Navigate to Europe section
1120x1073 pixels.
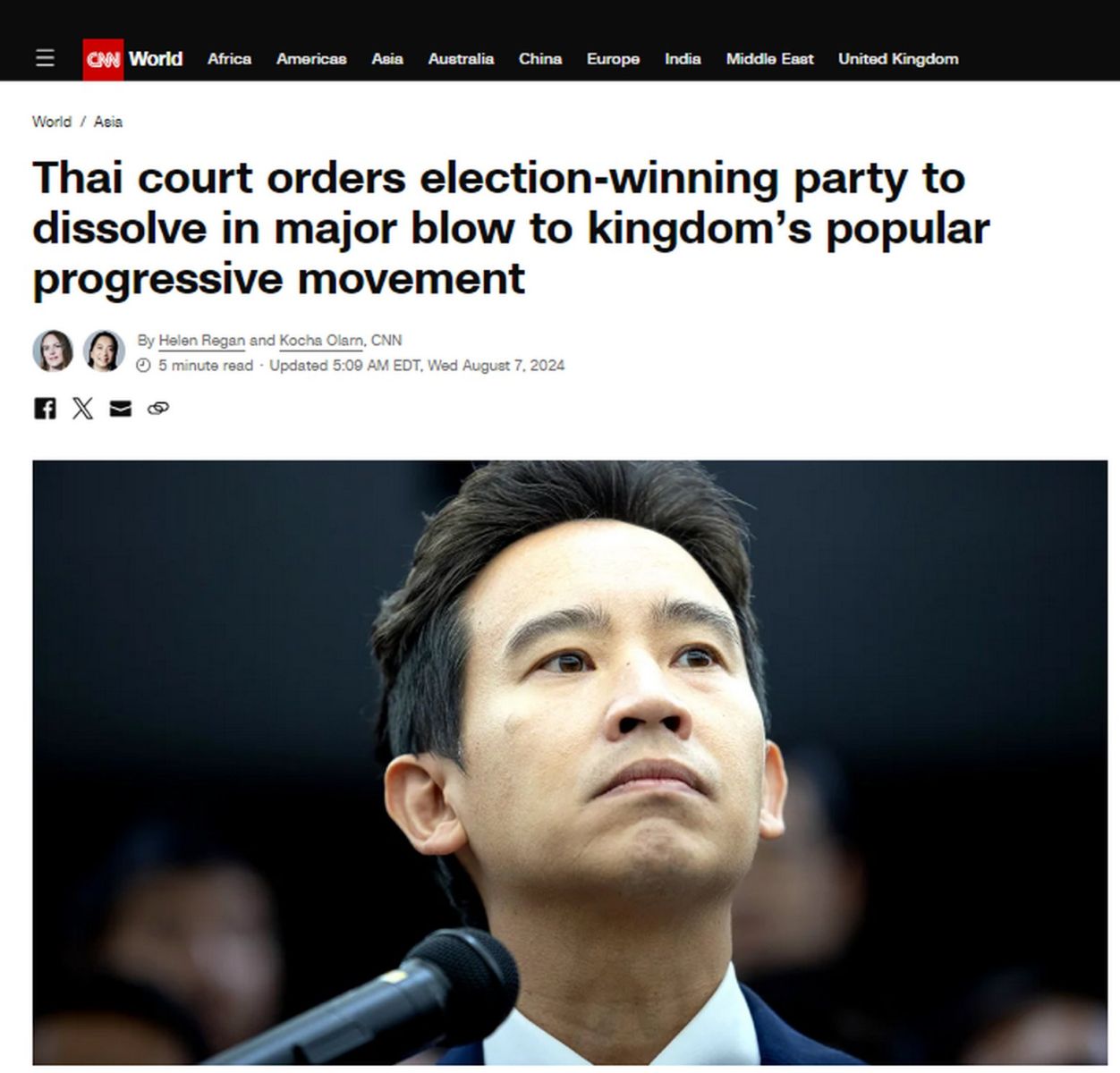pos(613,59)
